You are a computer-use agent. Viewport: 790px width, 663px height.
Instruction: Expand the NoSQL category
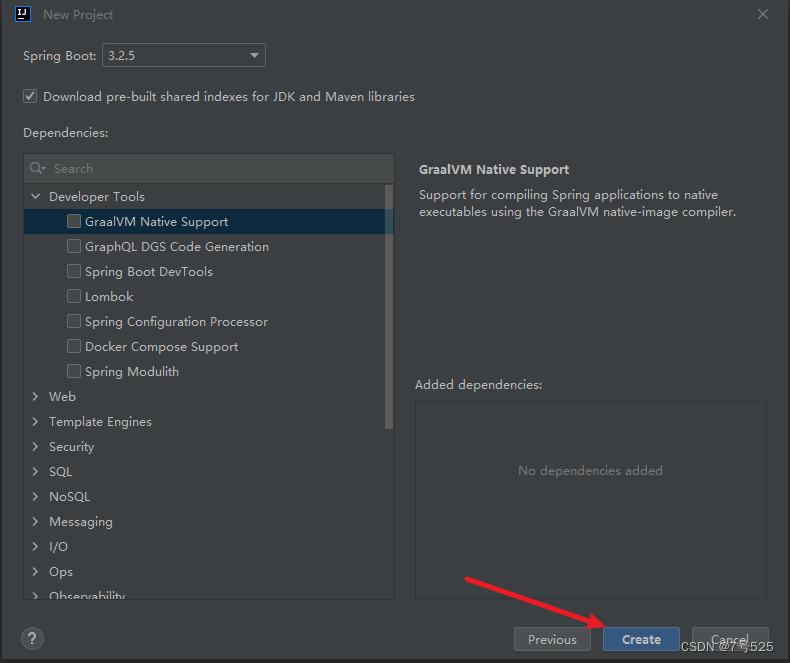pos(35,496)
